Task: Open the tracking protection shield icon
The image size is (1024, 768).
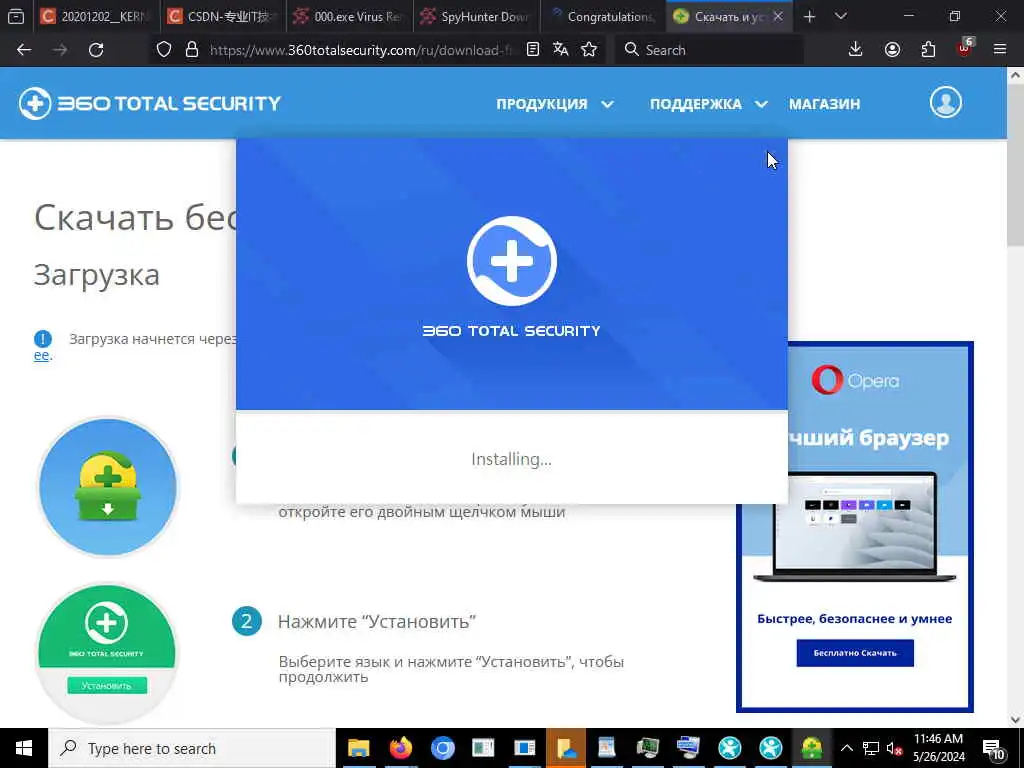Action: [164, 50]
